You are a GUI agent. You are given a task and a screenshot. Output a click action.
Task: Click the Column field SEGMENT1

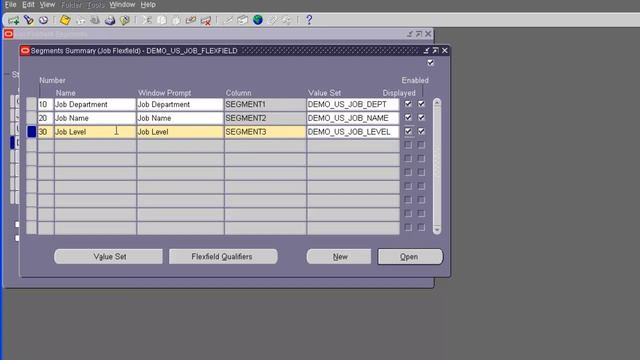(265, 104)
